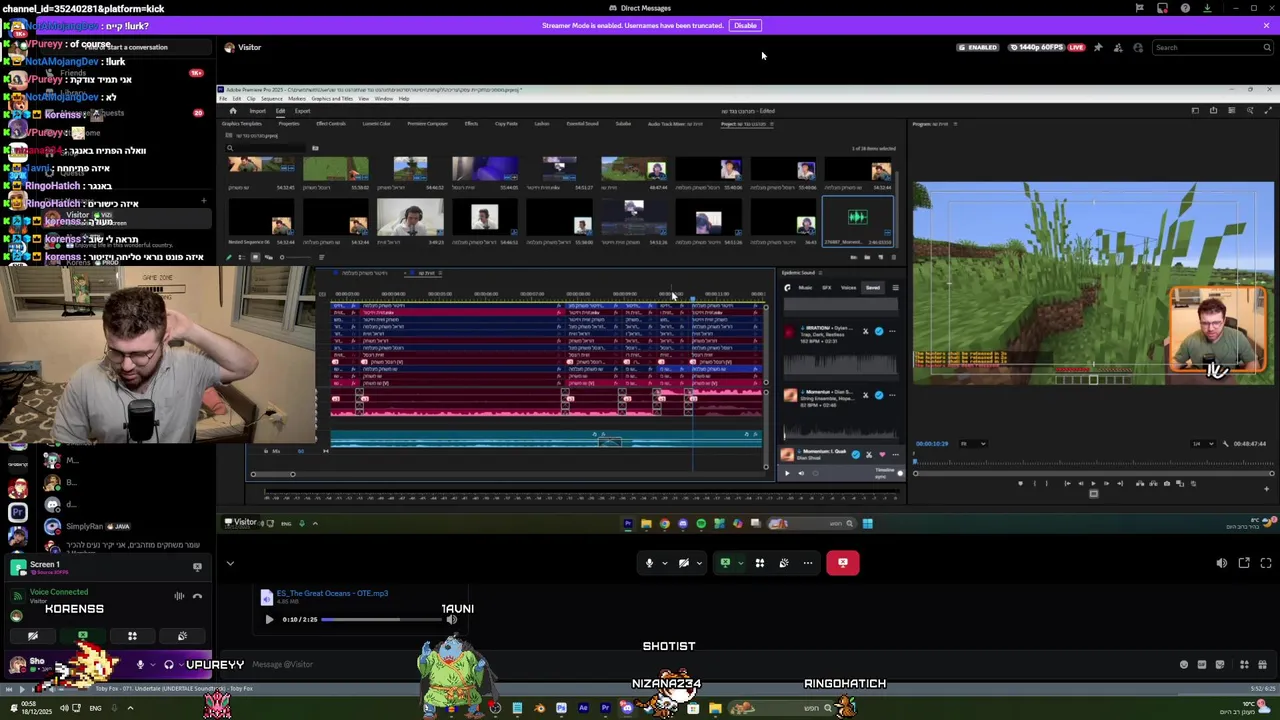Mute microphone in the call control bar
1280x720 pixels.
(649, 563)
